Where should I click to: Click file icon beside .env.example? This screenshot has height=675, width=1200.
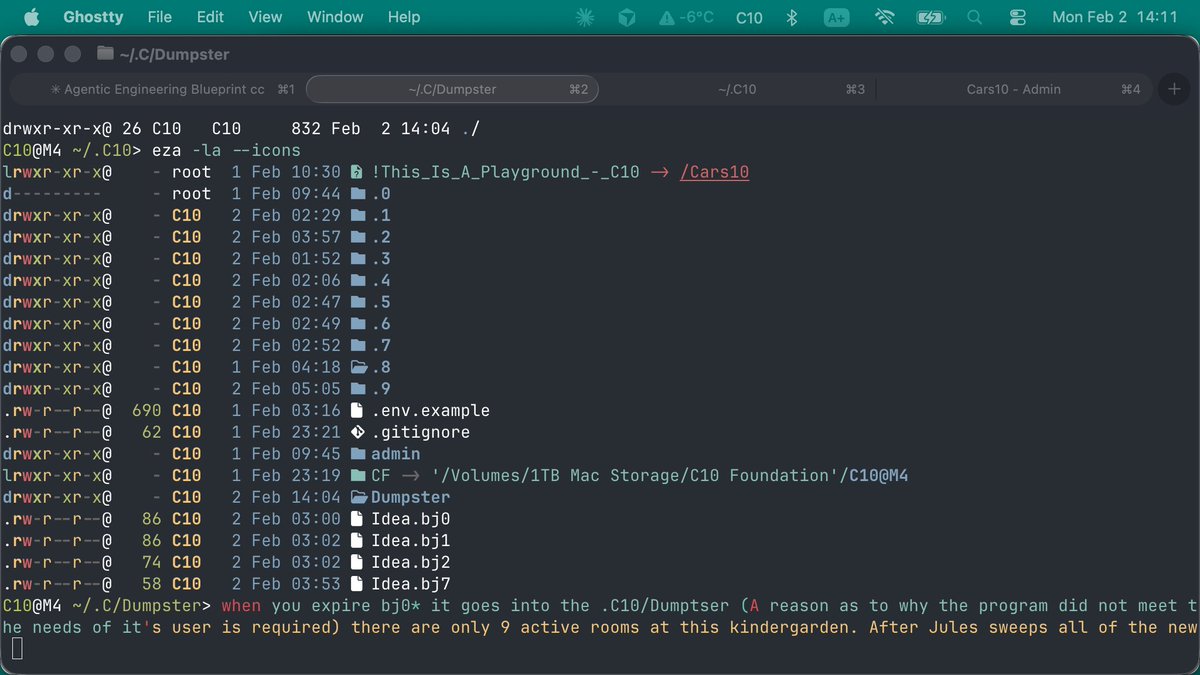(x=358, y=411)
